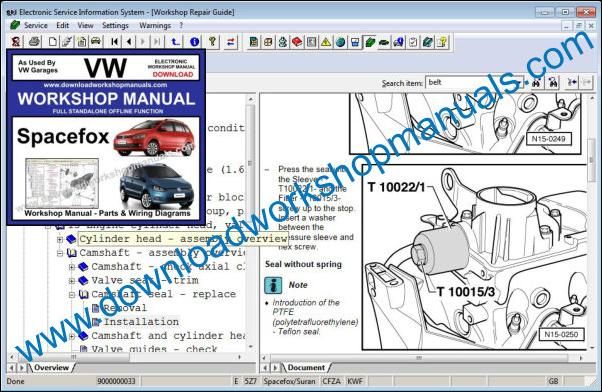Open the 'Installation' page in the tree
This screenshot has width=602, height=392.
141,322
